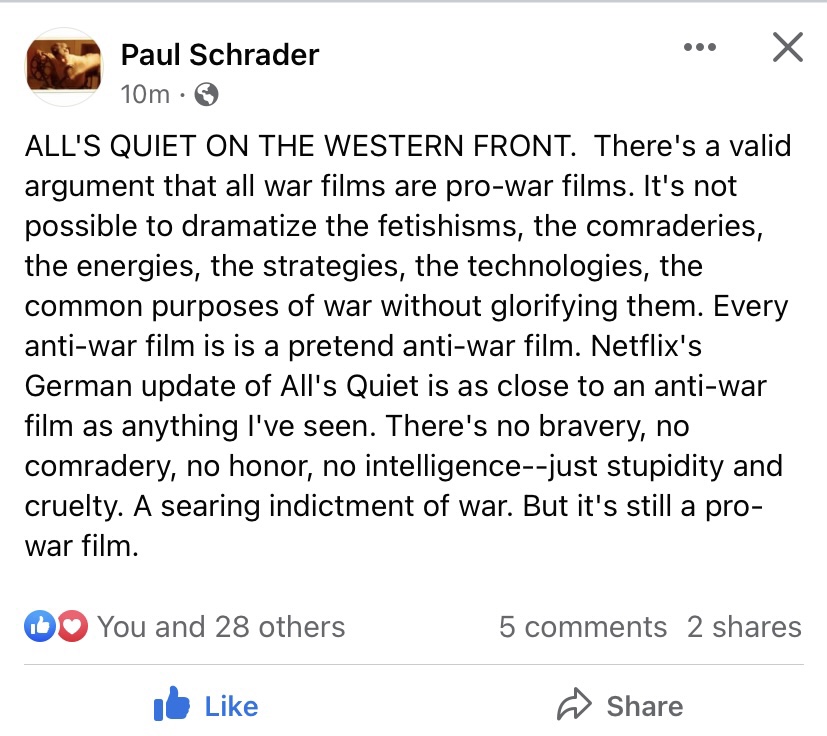This screenshot has height=736, width=827.
Task: Click the "10m" post timestamp
Action: click(x=144, y=95)
